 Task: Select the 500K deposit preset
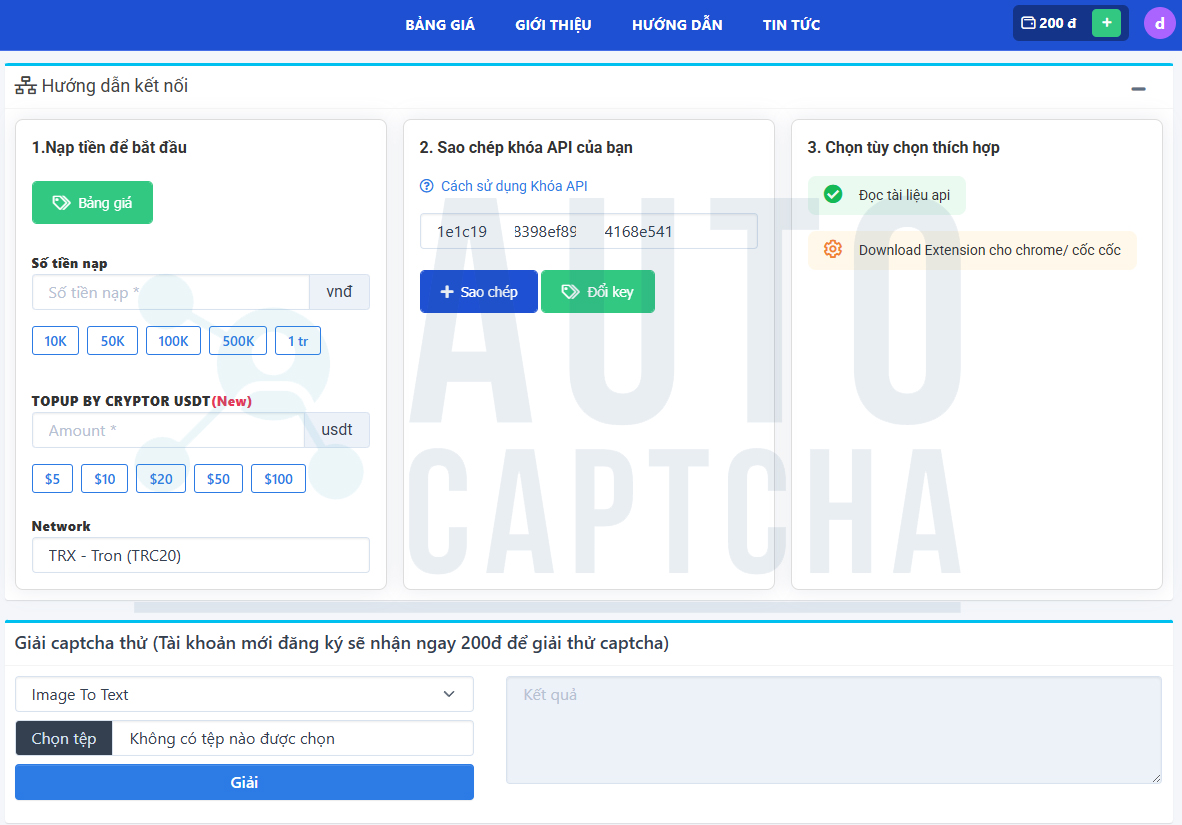pyautogui.click(x=237, y=340)
